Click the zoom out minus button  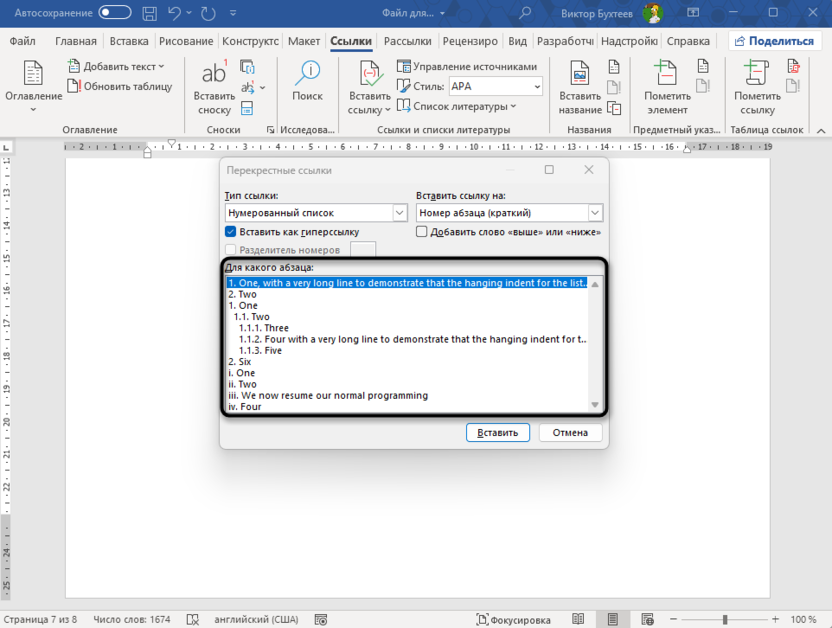[673, 619]
